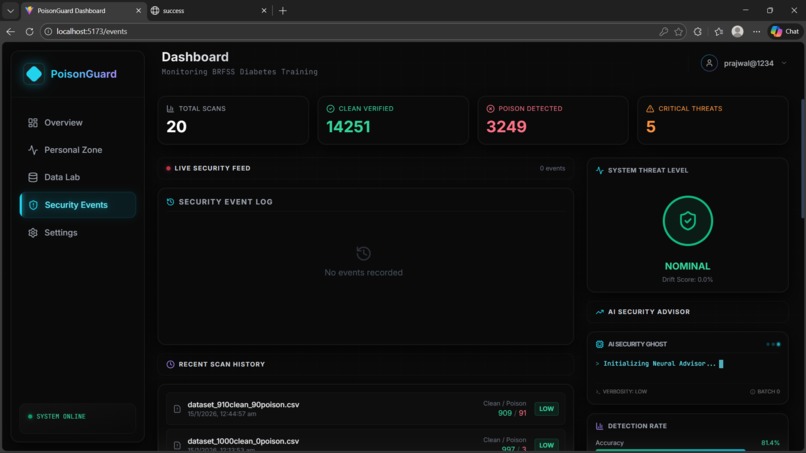Click the Accuracy progress bar

click(687, 450)
